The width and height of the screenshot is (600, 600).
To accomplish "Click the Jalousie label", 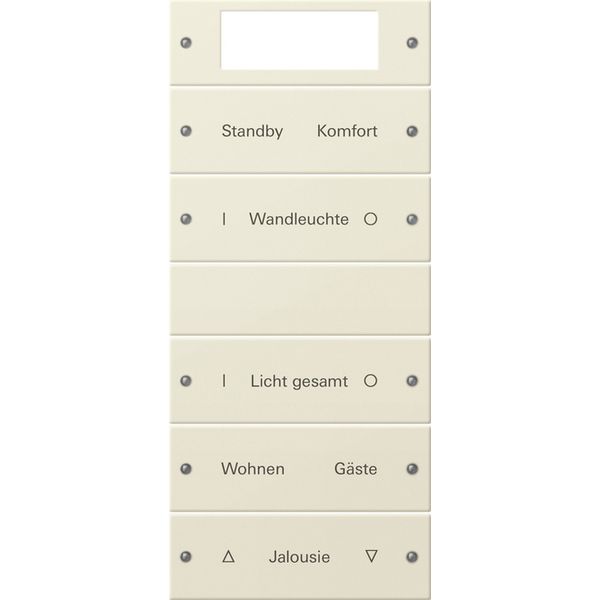I will (299, 557).
